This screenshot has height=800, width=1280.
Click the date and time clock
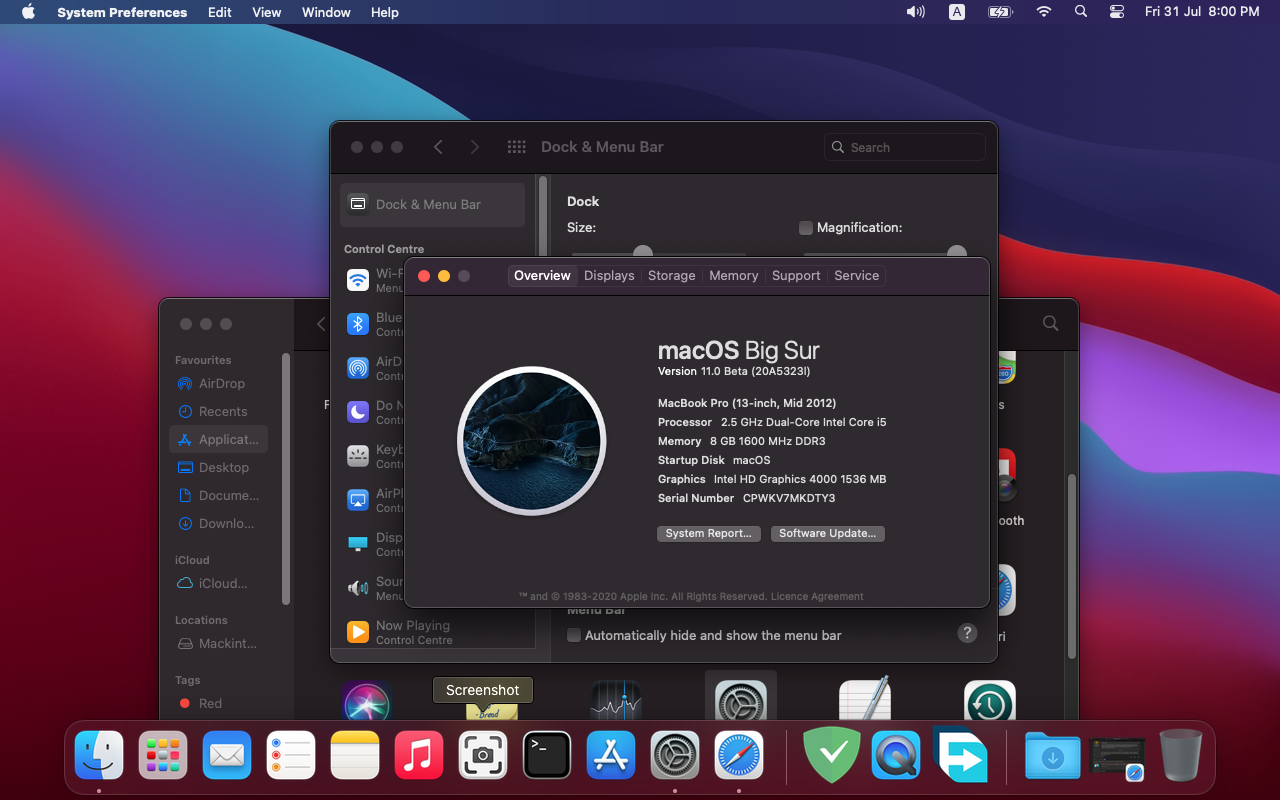tap(1202, 12)
